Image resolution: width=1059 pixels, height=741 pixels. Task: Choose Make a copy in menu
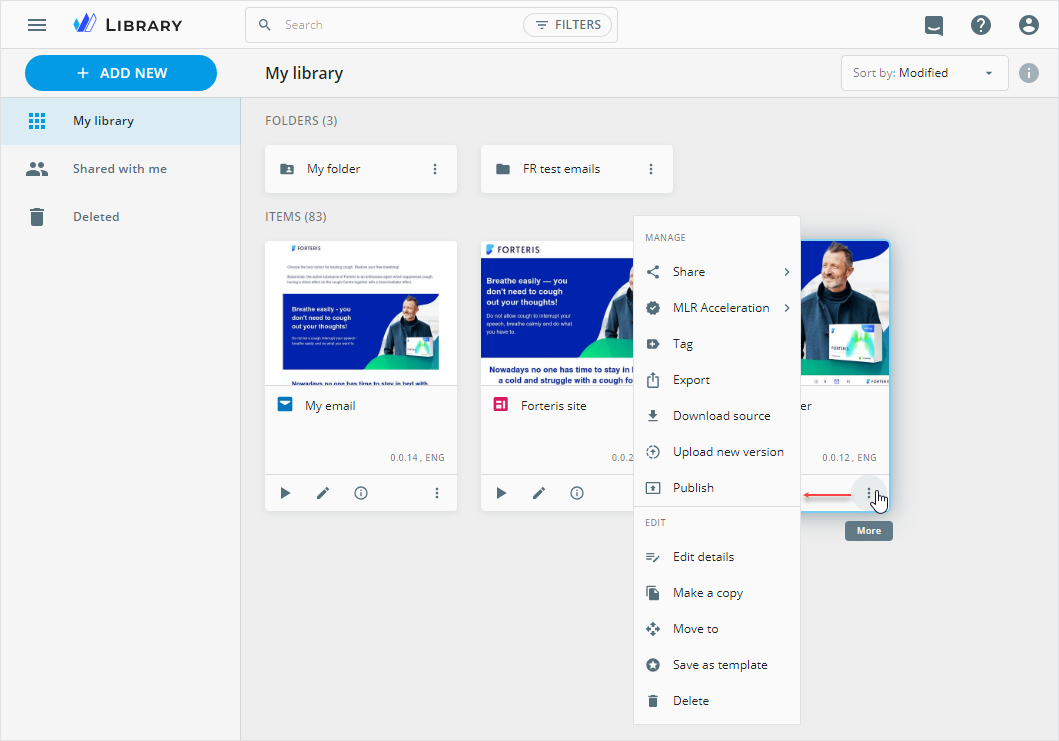707,593
